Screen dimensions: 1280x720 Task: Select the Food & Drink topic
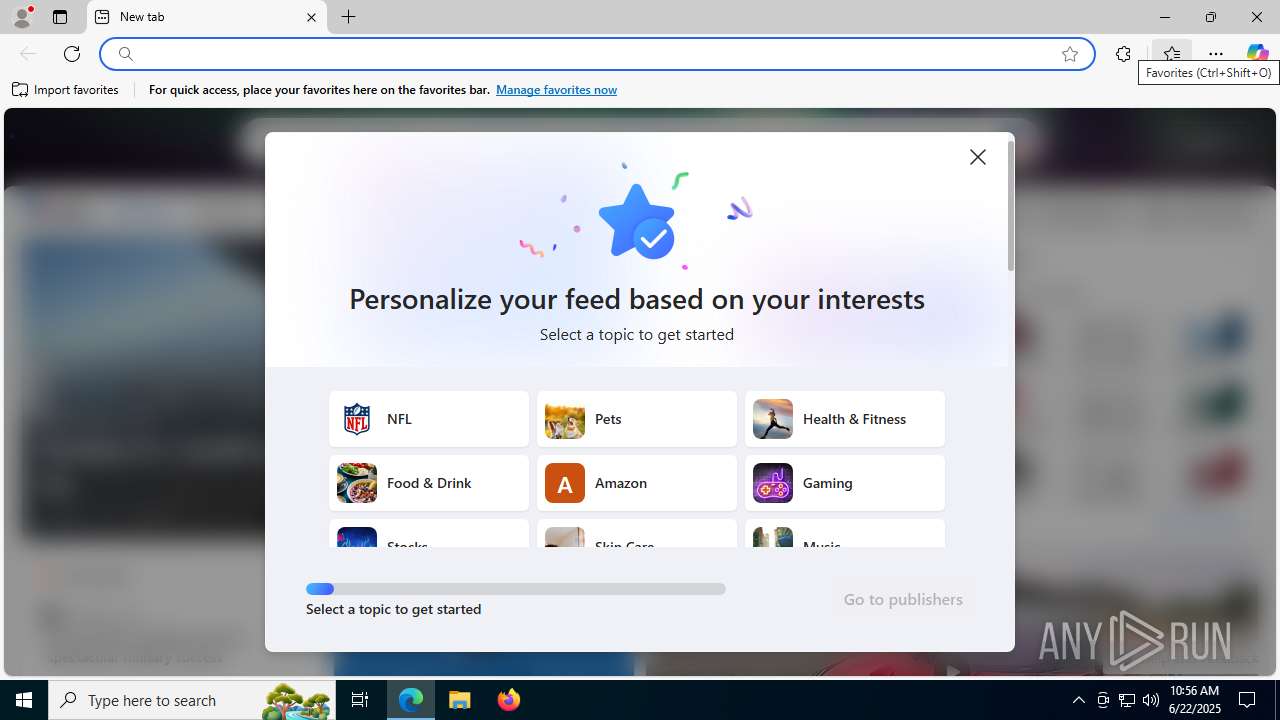429,483
